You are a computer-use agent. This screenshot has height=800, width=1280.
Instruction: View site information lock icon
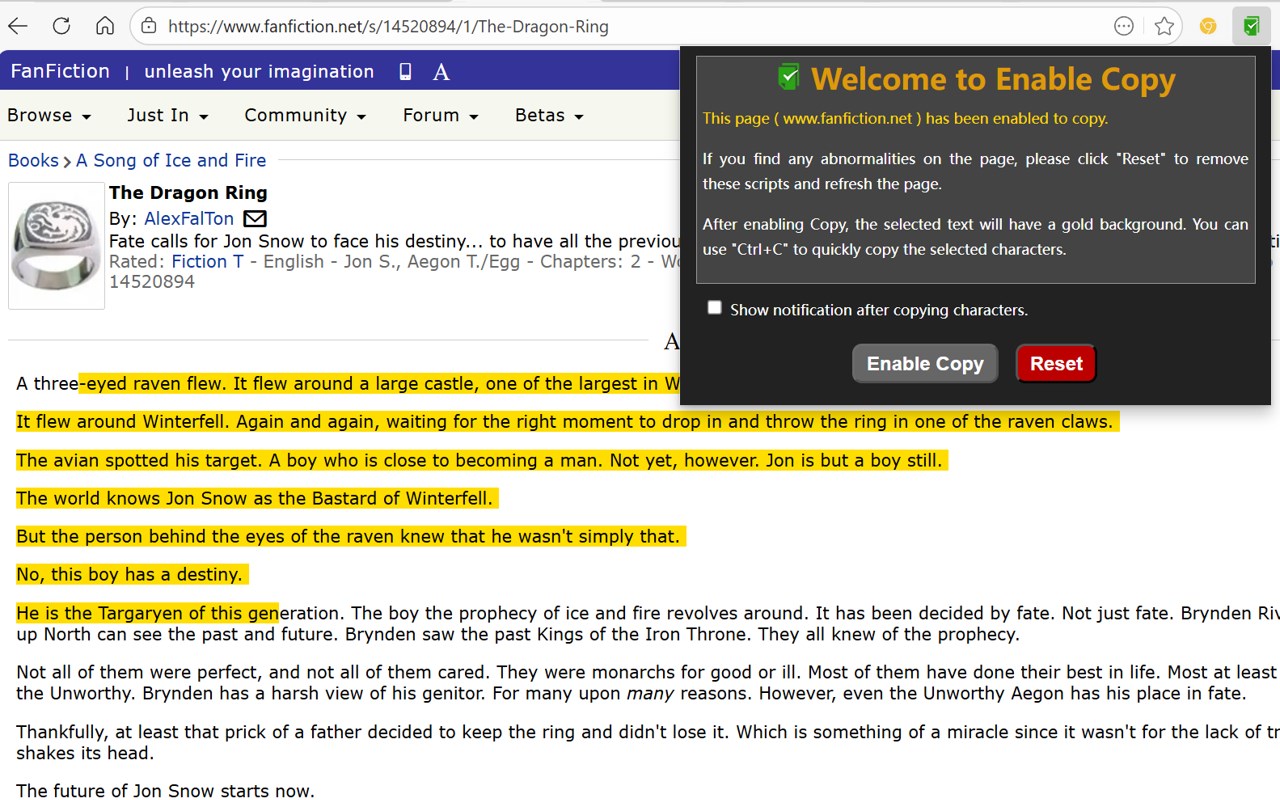tap(148, 27)
